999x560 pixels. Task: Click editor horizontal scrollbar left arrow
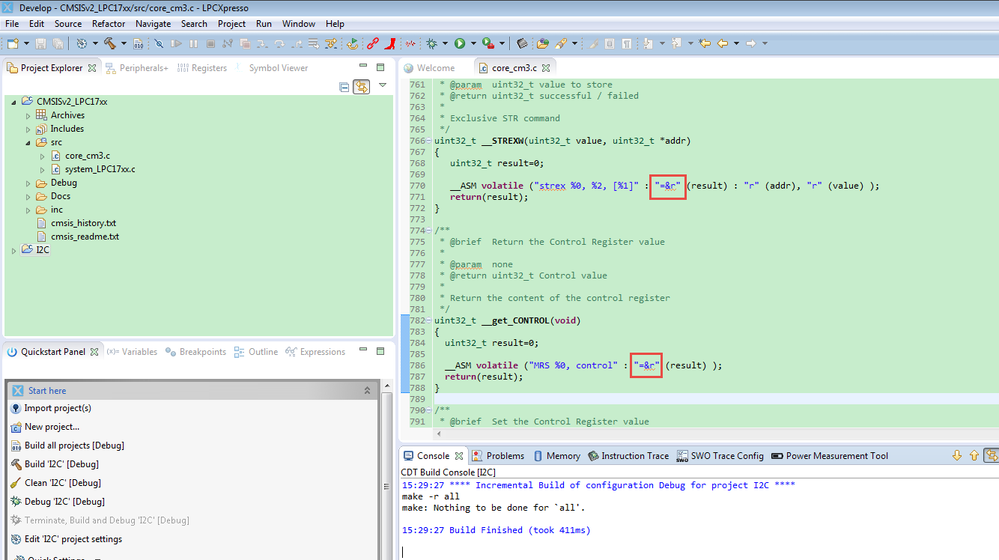tap(438, 434)
